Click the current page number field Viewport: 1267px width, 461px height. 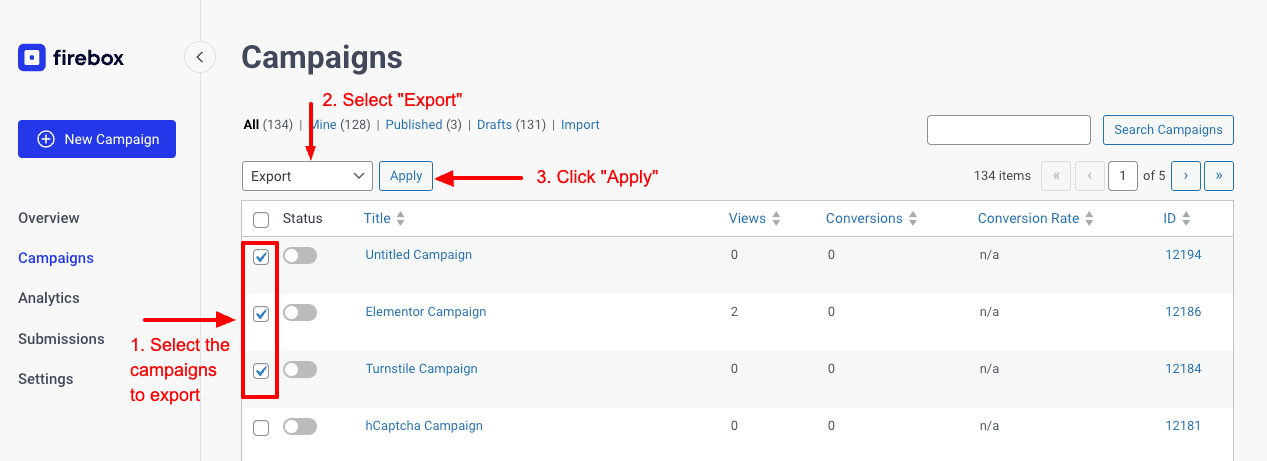coord(1123,176)
